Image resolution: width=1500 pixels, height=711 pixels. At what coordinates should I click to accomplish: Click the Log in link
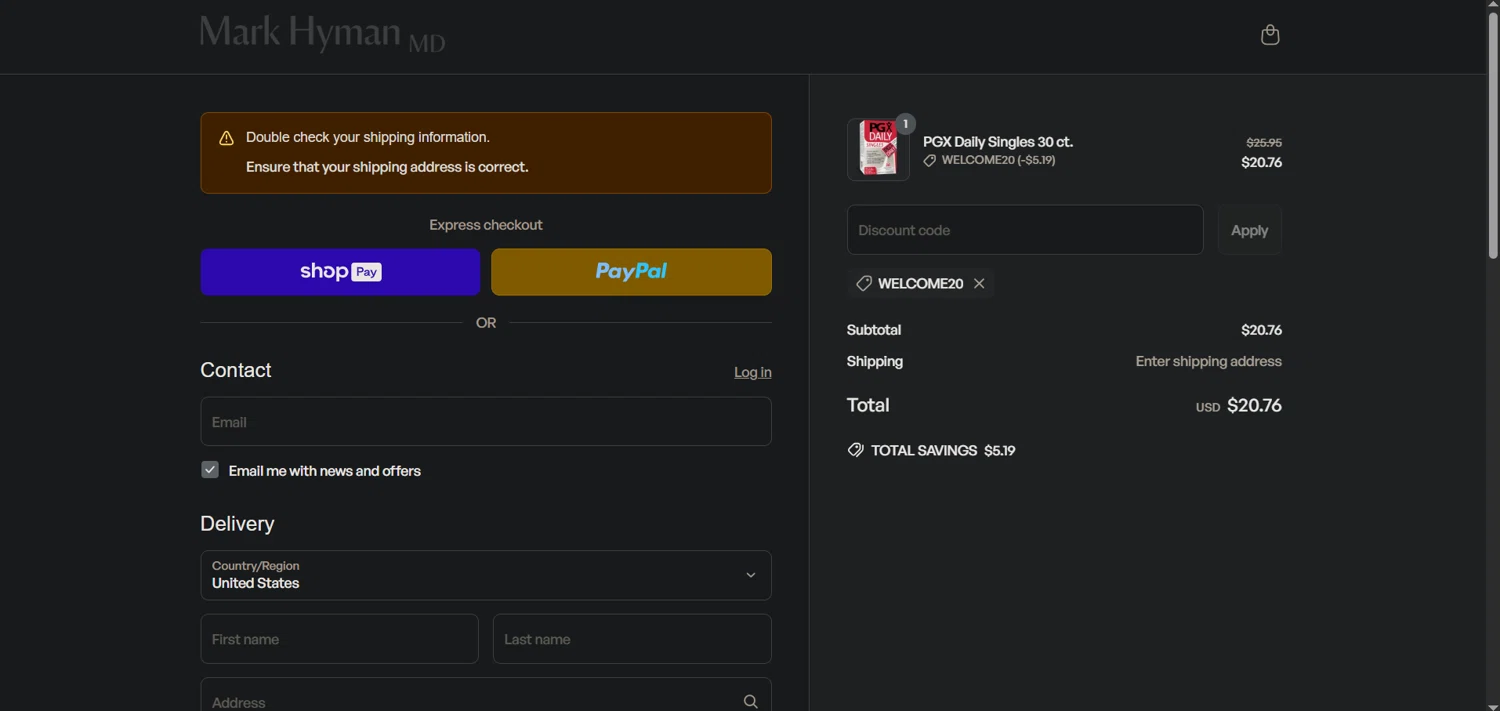(x=752, y=372)
